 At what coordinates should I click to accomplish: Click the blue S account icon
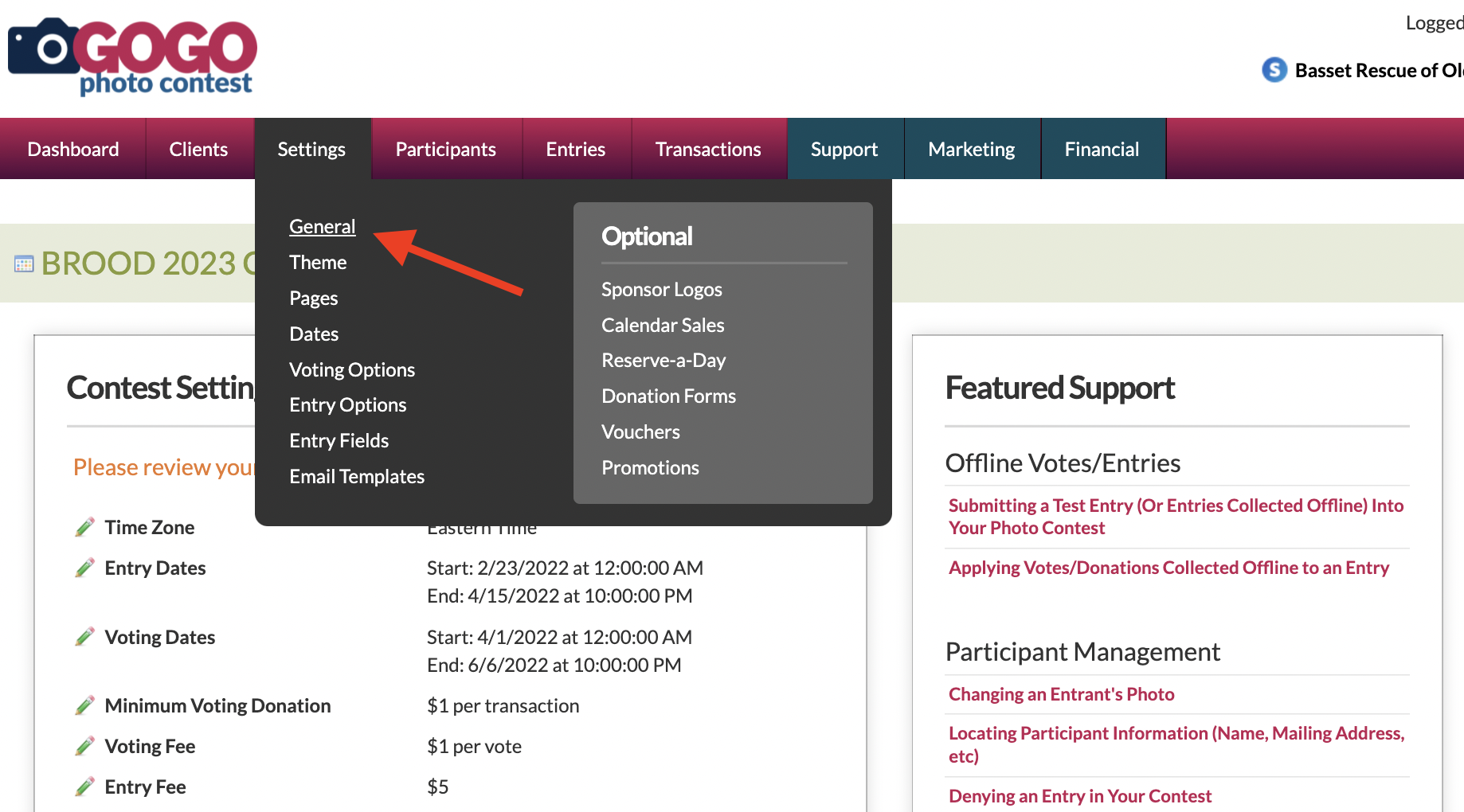point(1274,70)
